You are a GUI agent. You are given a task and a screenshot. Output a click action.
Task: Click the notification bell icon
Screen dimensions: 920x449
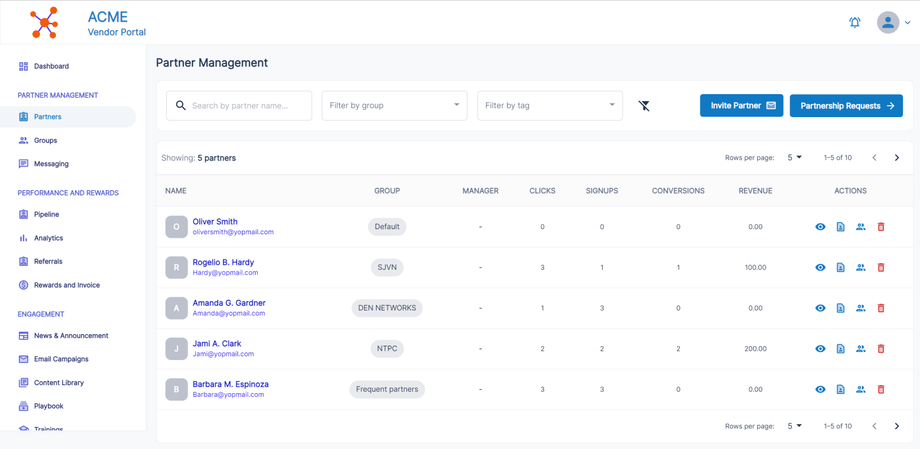pos(854,22)
